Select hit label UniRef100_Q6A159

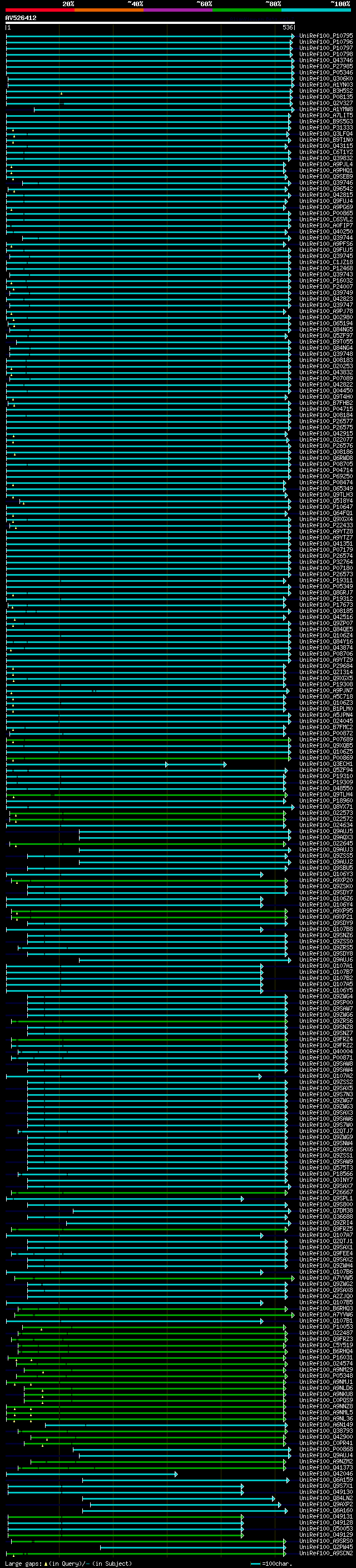[326, 1480]
